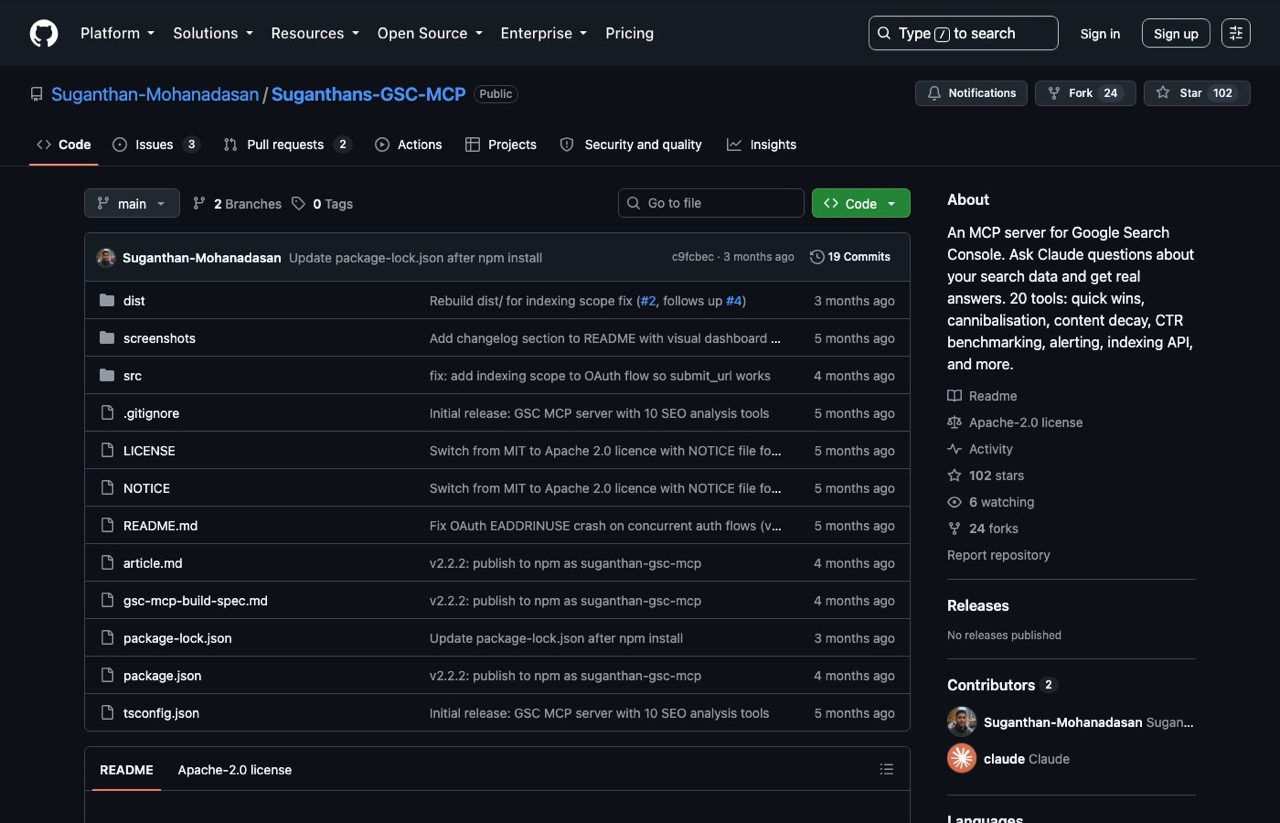The image size is (1280, 823).
Task: Click the Sign up button
Action: [x=1176, y=33]
